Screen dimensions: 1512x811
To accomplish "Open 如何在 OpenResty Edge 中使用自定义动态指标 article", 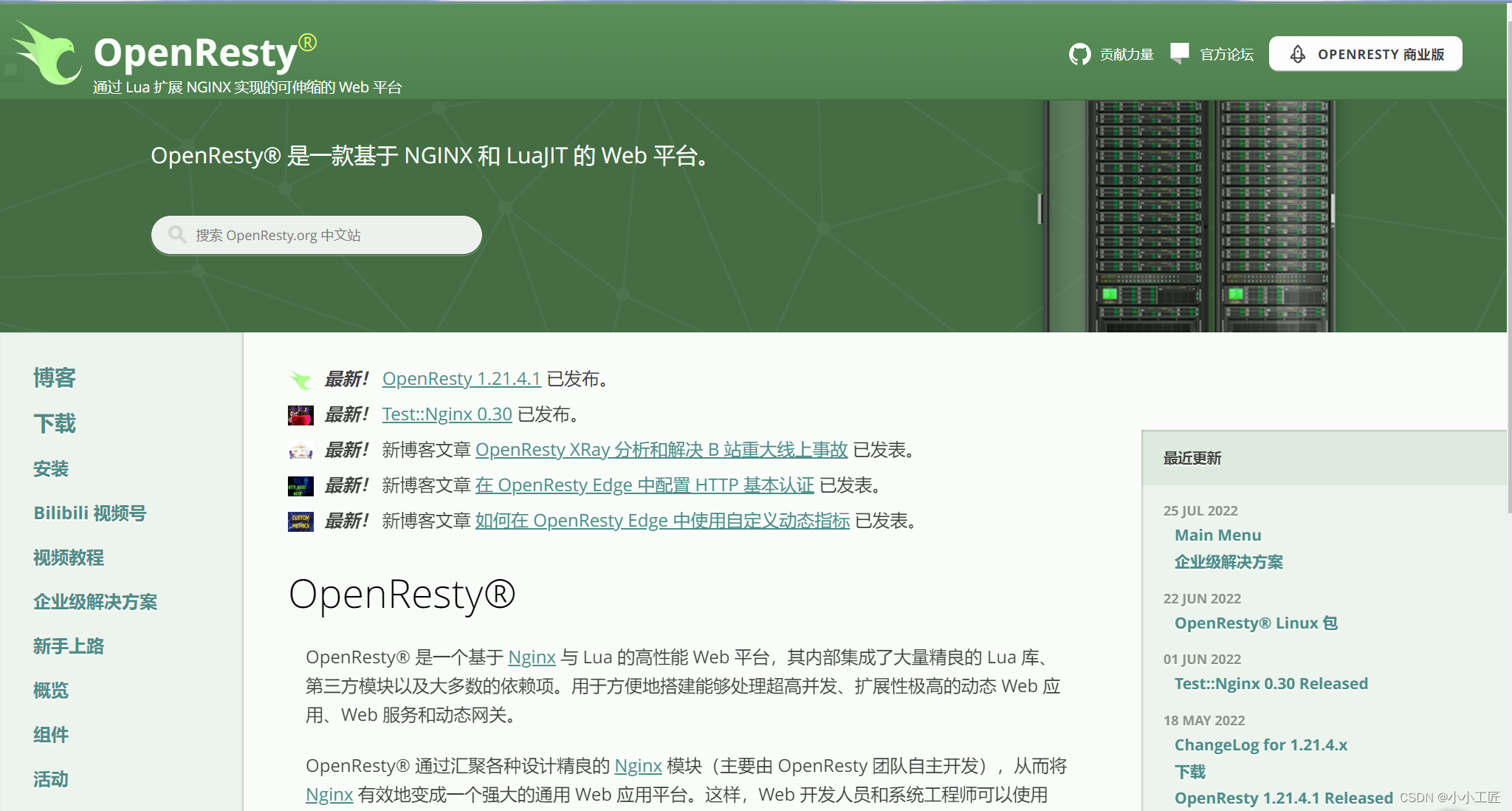I will click(663, 521).
